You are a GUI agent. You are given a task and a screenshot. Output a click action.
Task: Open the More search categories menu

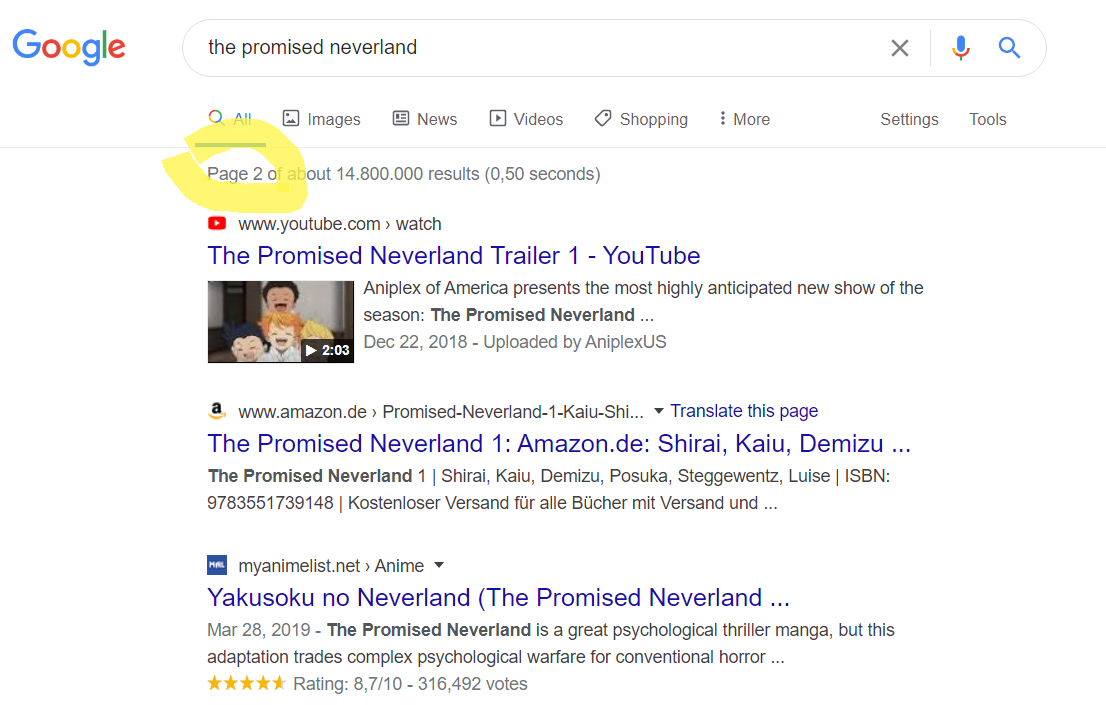744,119
